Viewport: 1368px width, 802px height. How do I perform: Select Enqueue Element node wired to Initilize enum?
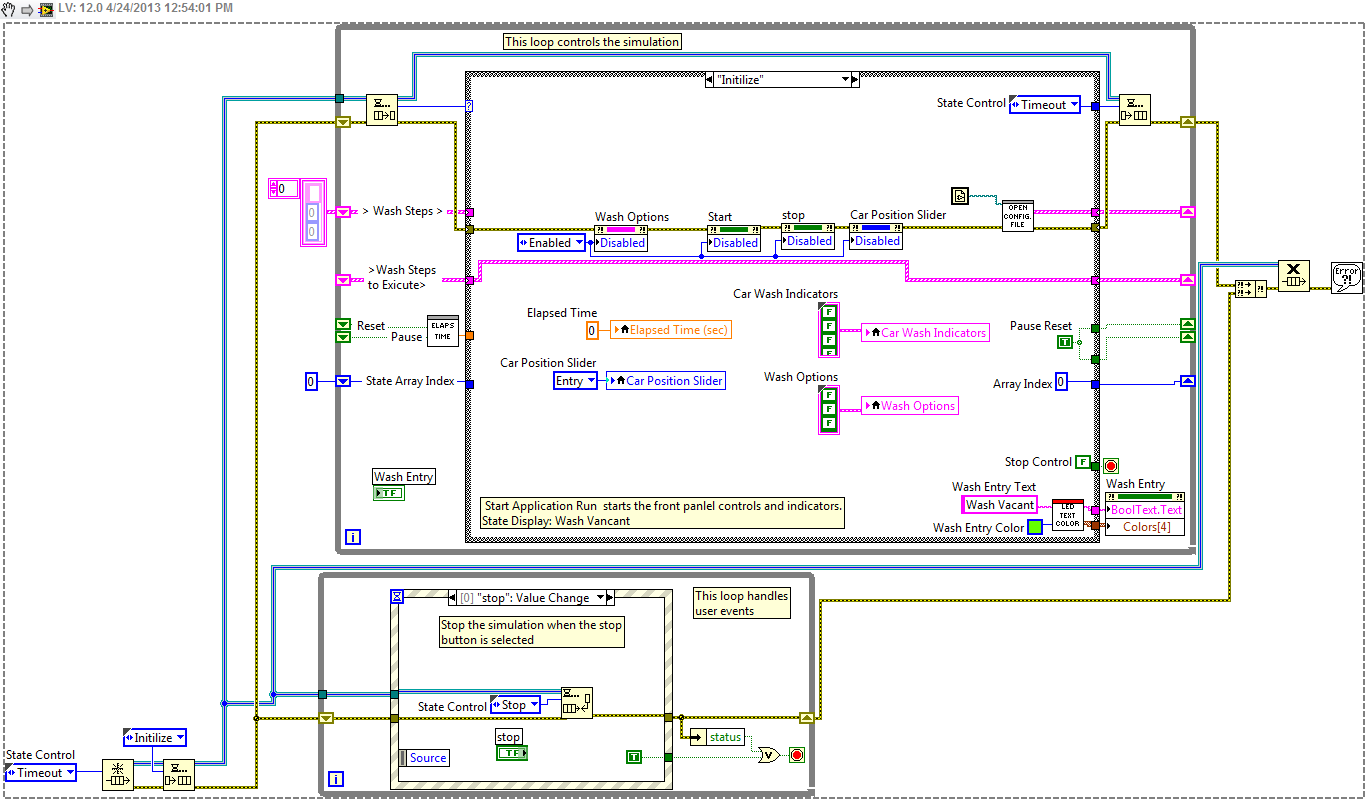pyautogui.click(x=179, y=774)
